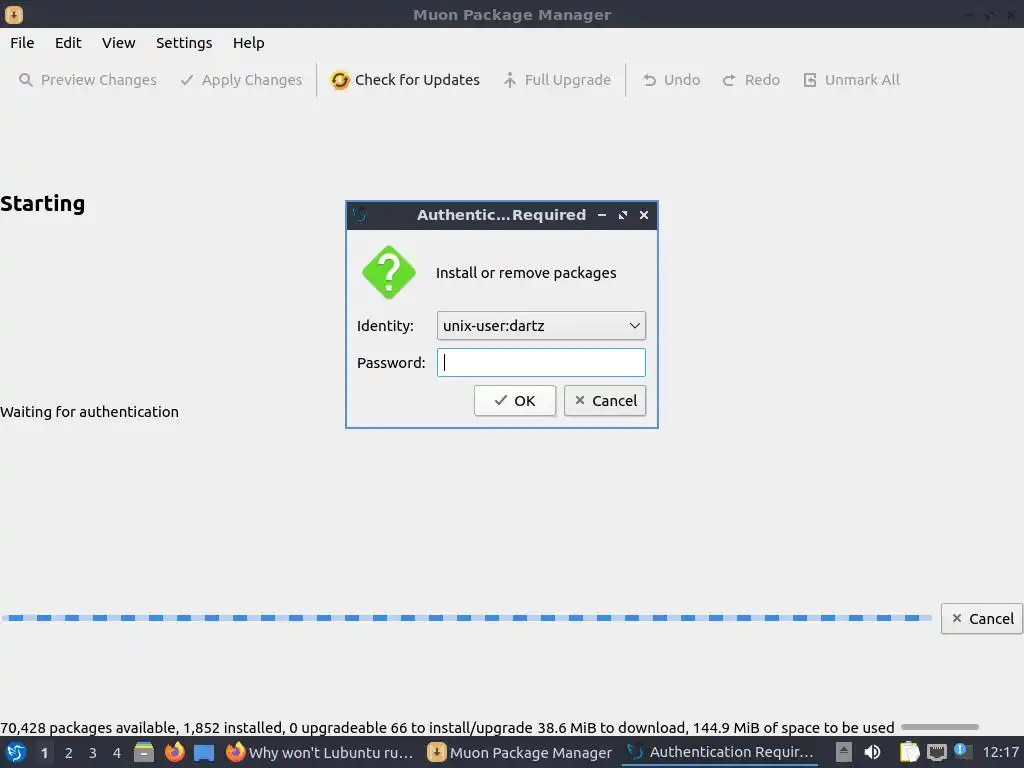Open the Settings menu
The image size is (1024, 768).
point(184,43)
